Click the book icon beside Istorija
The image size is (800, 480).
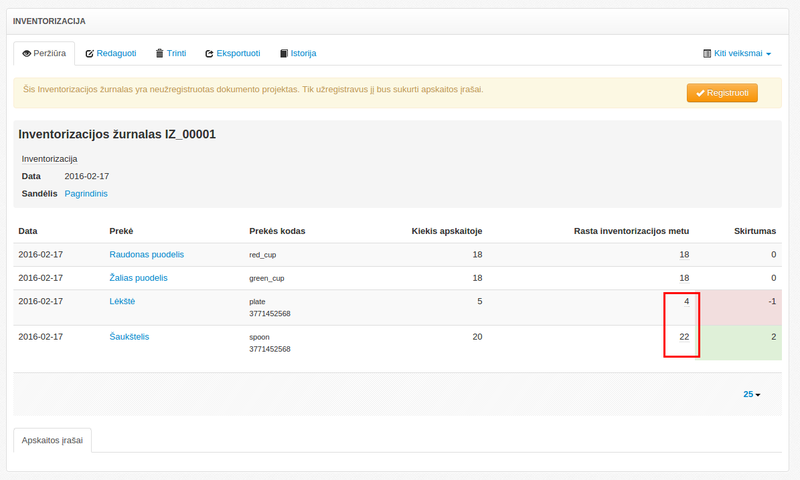coord(284,53)
